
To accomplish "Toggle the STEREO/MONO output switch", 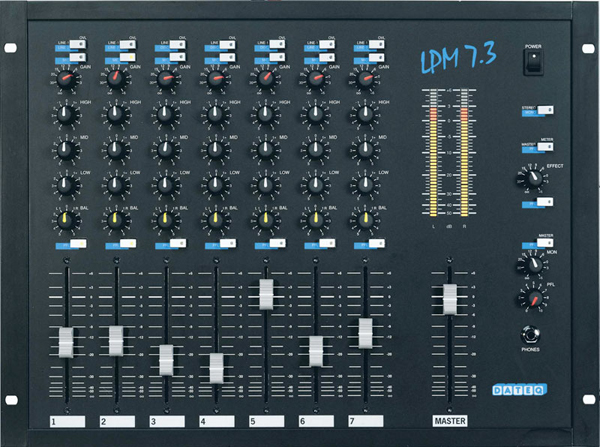I will tap(545, 110).
